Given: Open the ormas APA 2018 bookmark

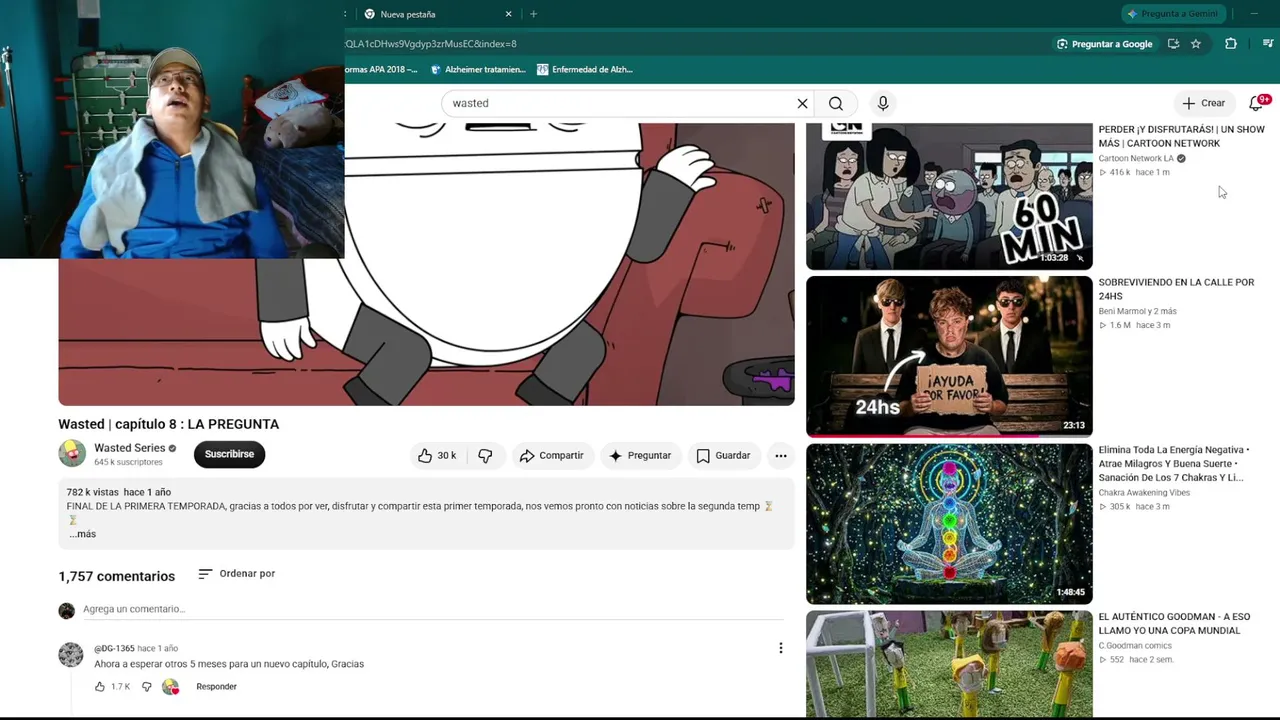Looking at the screenshot, I should click(381, 70).
